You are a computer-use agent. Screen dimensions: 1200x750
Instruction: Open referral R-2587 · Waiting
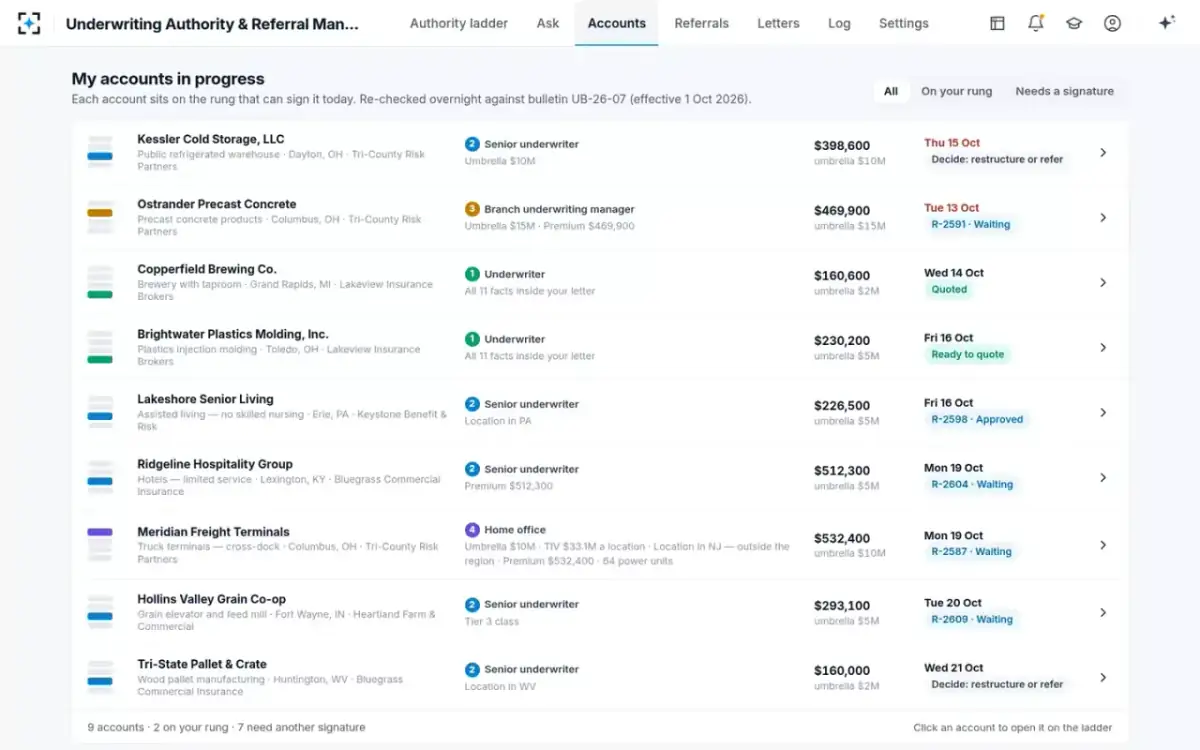pyautogui.click(x=972, y=552)
